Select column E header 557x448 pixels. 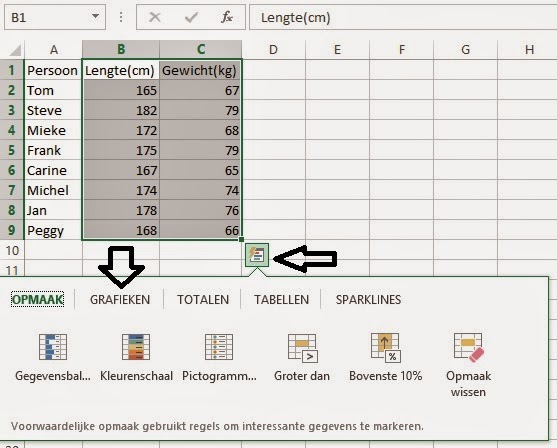click(337, 49)
